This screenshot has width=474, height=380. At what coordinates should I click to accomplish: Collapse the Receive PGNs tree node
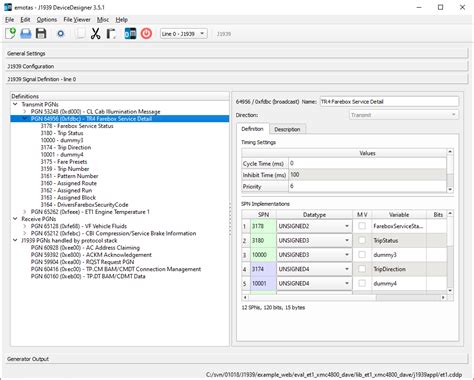point(15,219)
